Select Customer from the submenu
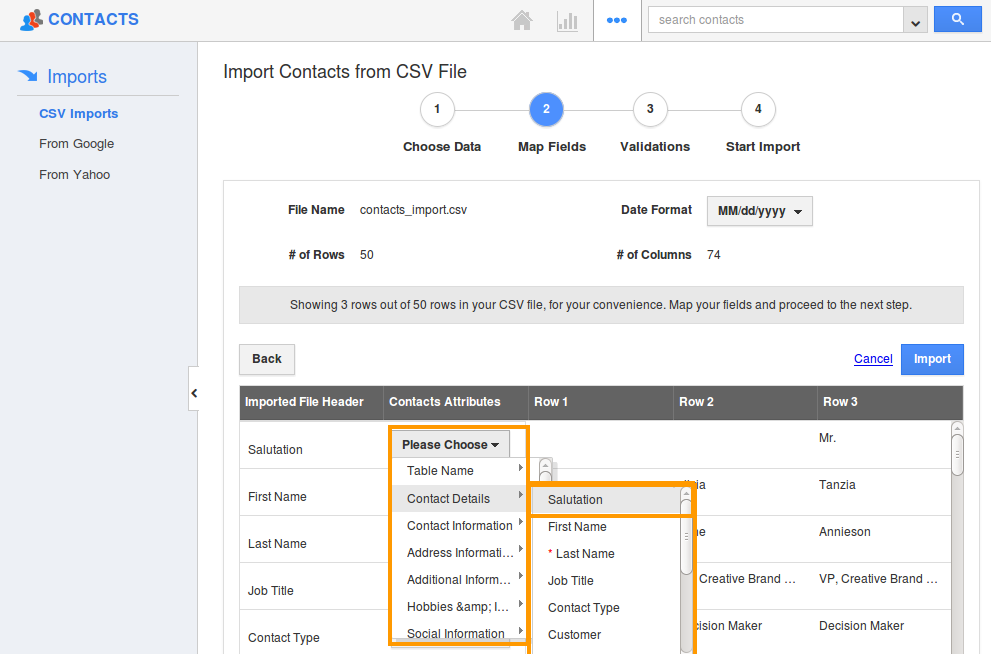The height and width of the screenshot is (654, 991). pos(606,635)
